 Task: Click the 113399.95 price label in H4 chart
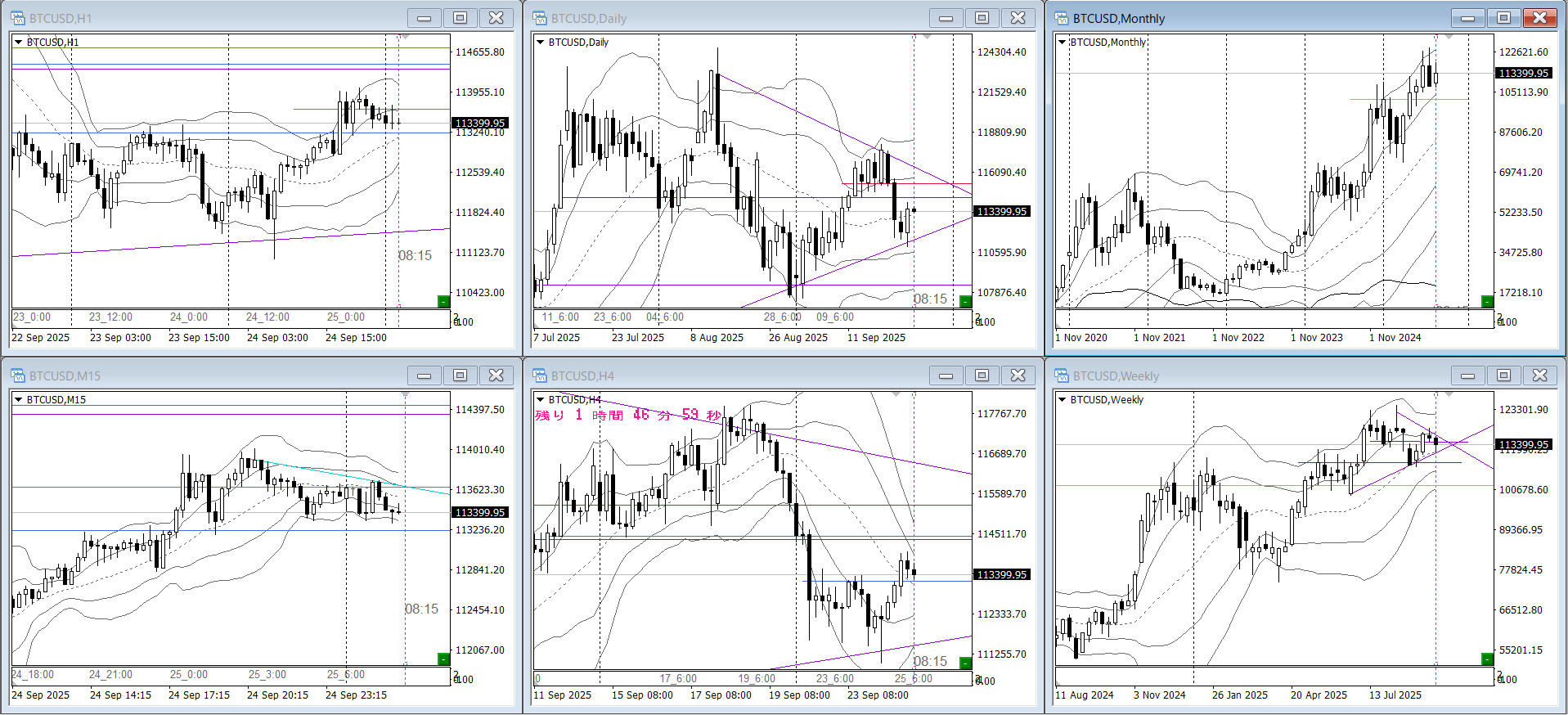click(x=1002, y=574)
